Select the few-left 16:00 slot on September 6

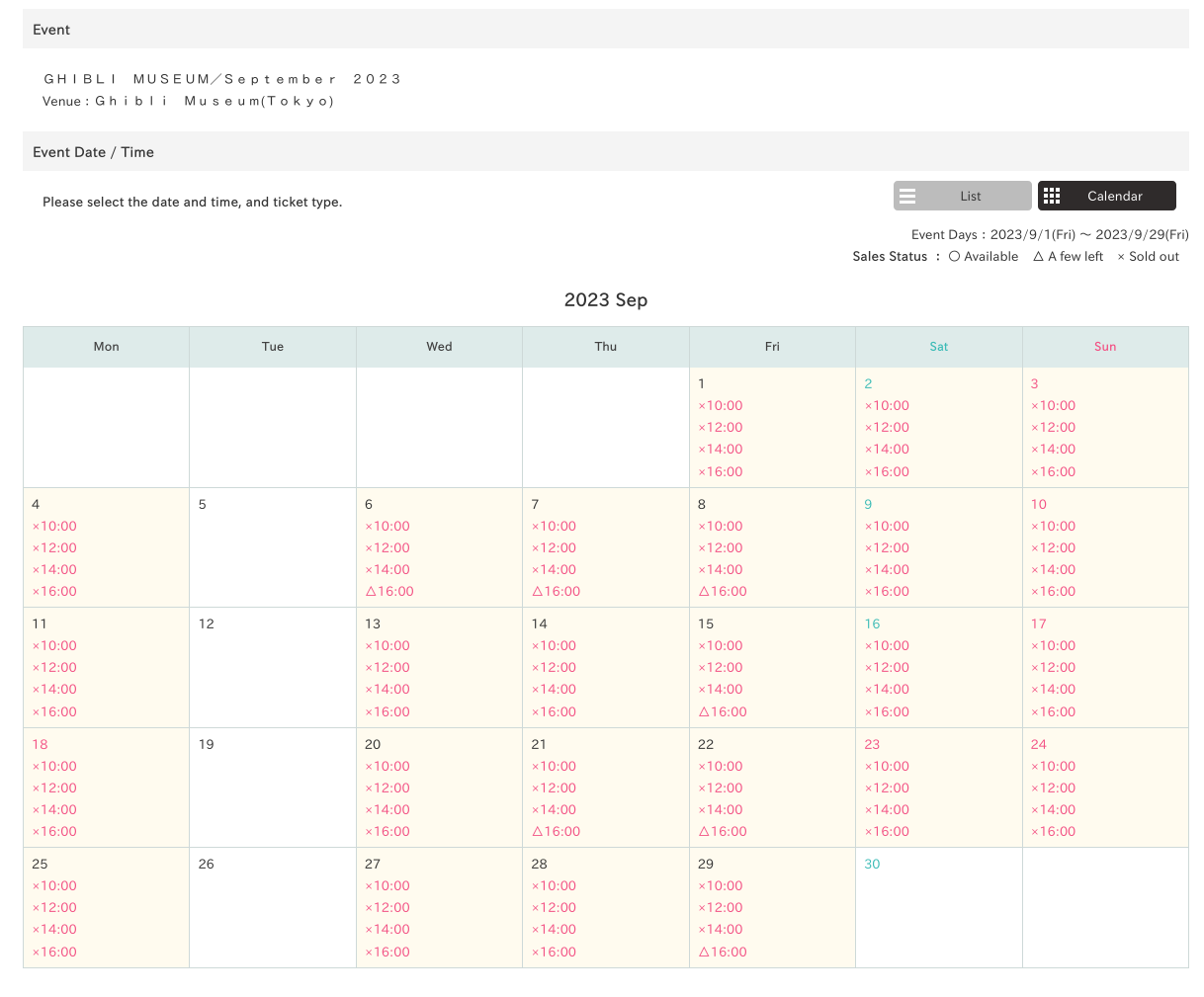coord(389,591)
